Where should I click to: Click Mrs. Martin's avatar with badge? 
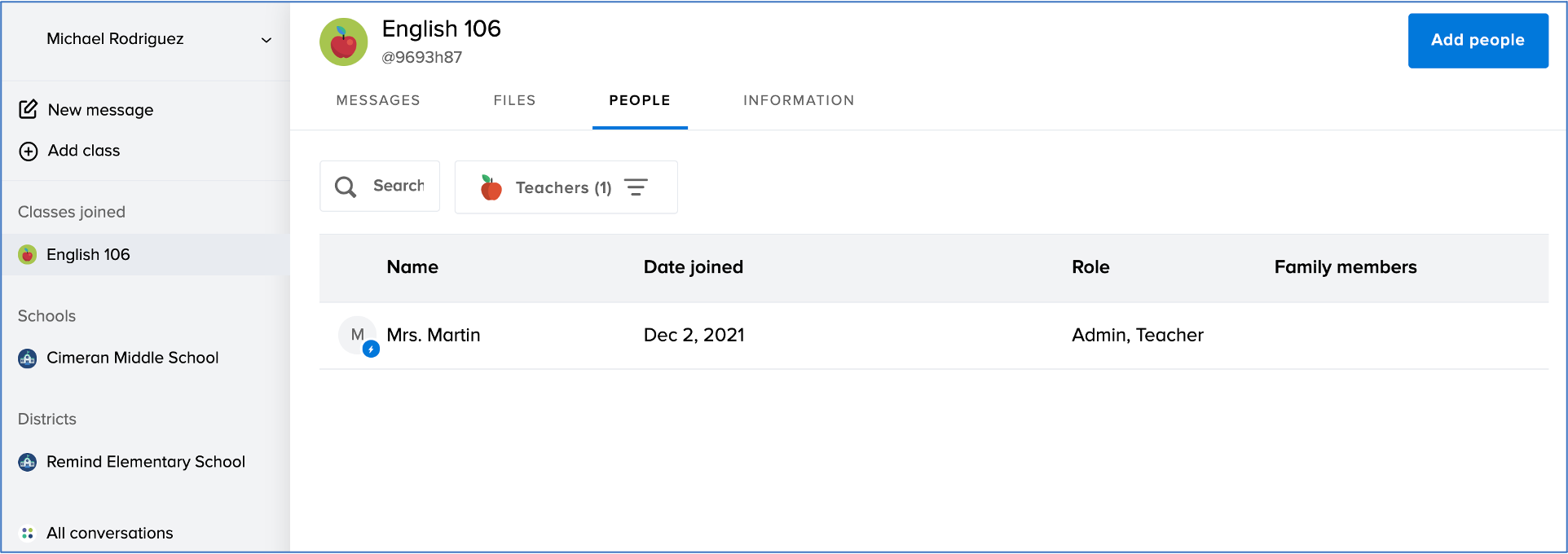coord(358,336)
